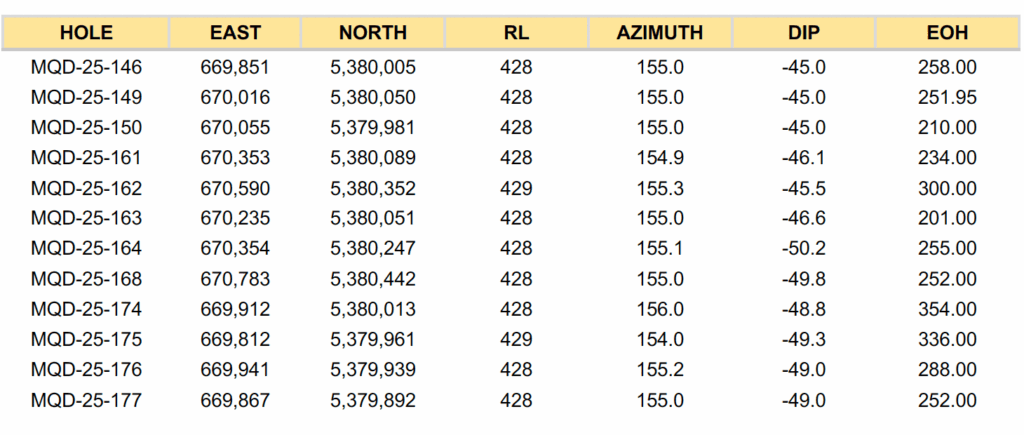Screen dimensions: 1024x435
Task: Click east value 670,016
Action: click(235, 97)
